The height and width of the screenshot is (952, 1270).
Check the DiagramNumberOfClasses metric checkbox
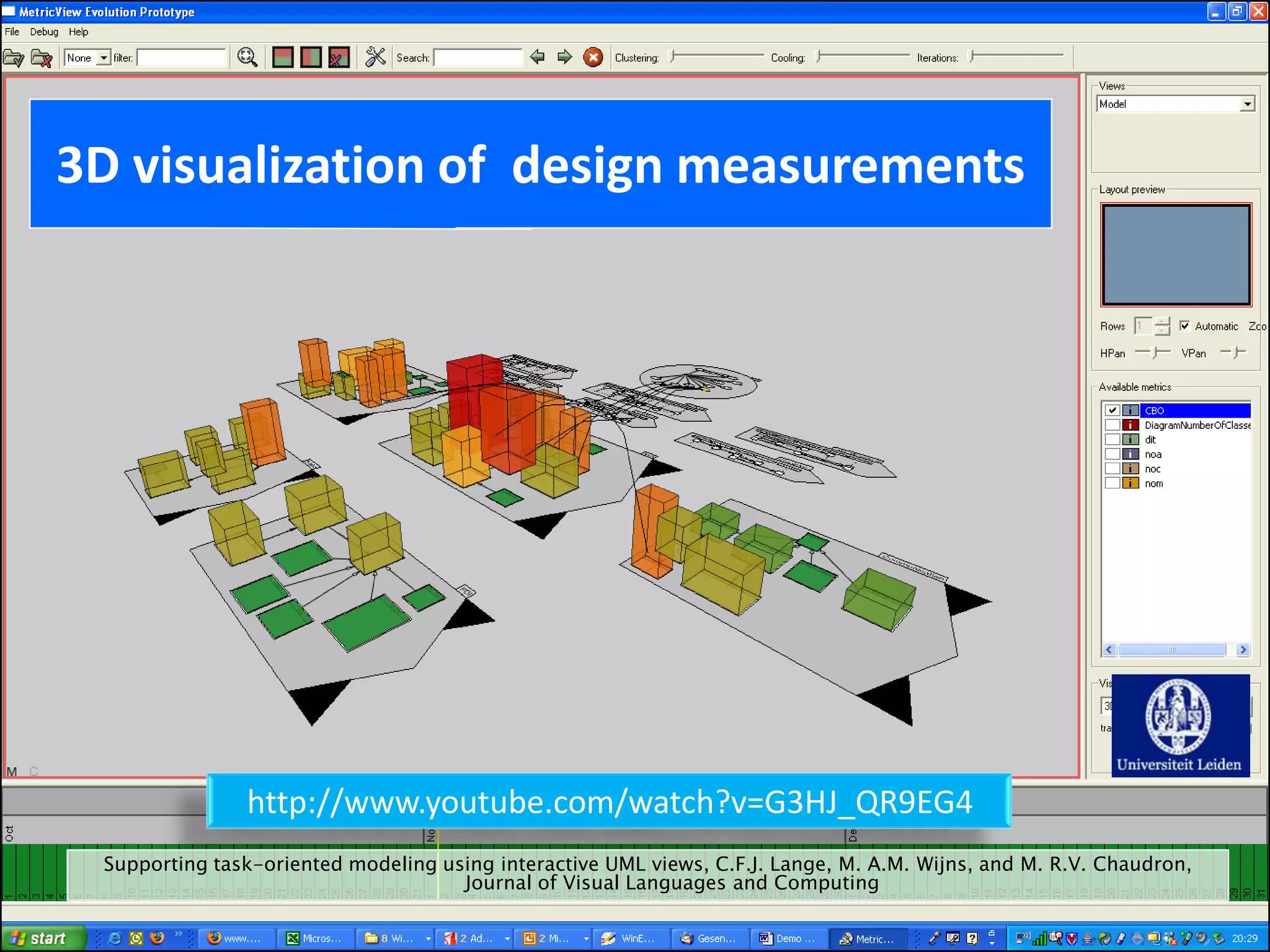pos(1112,425)
